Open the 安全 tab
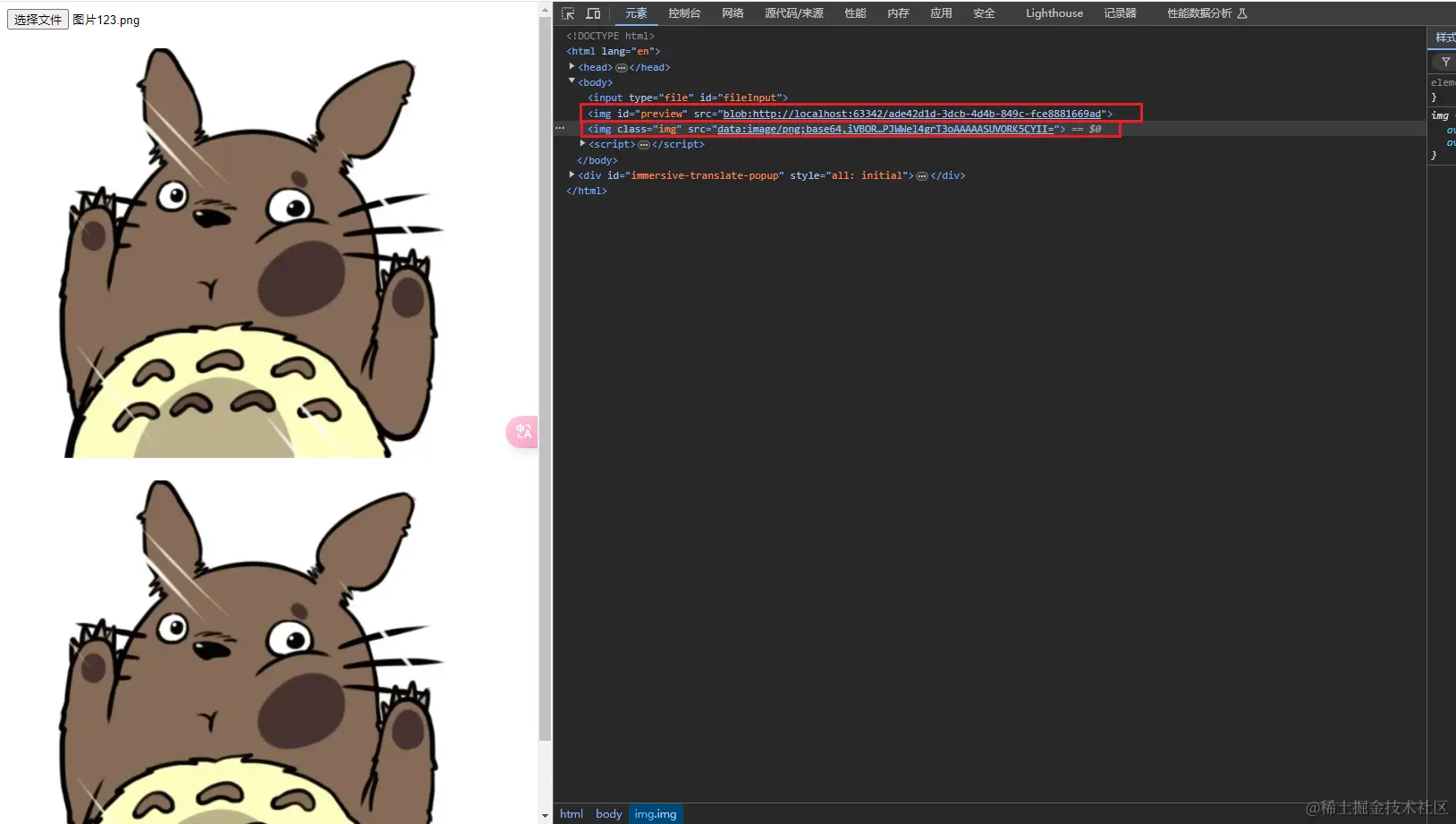Screen dimensions: 1456x824 coord(984,13)
